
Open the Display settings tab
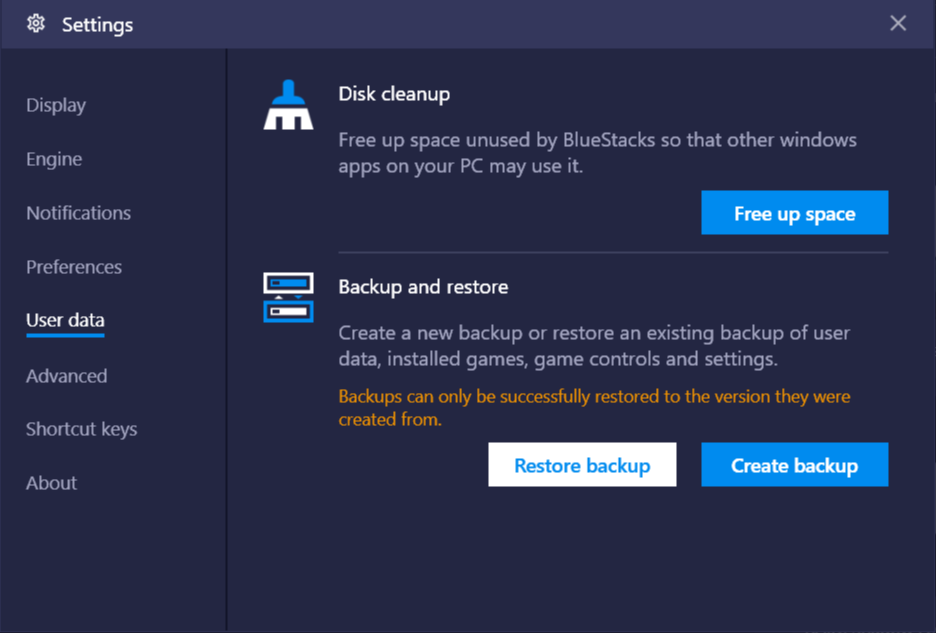[x=56, y=105]
